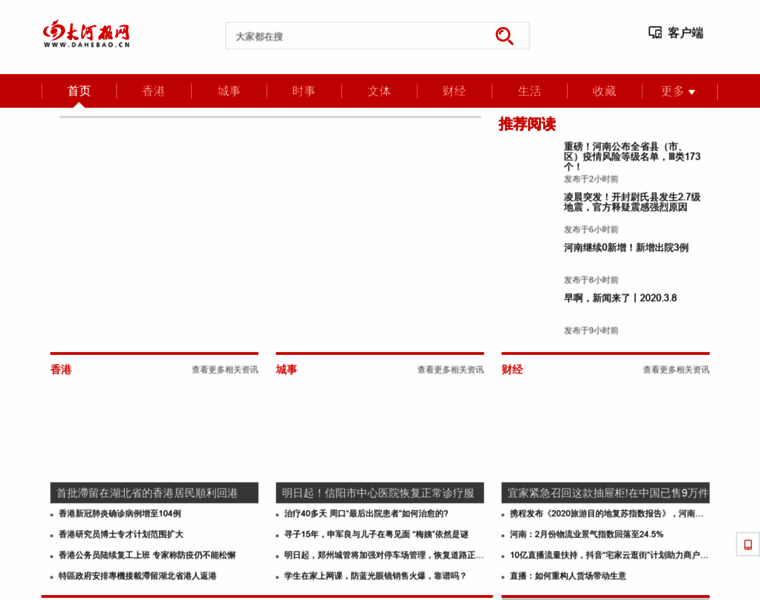Open article 河南继续0新增！新增出院3例

tap(626, 248)
